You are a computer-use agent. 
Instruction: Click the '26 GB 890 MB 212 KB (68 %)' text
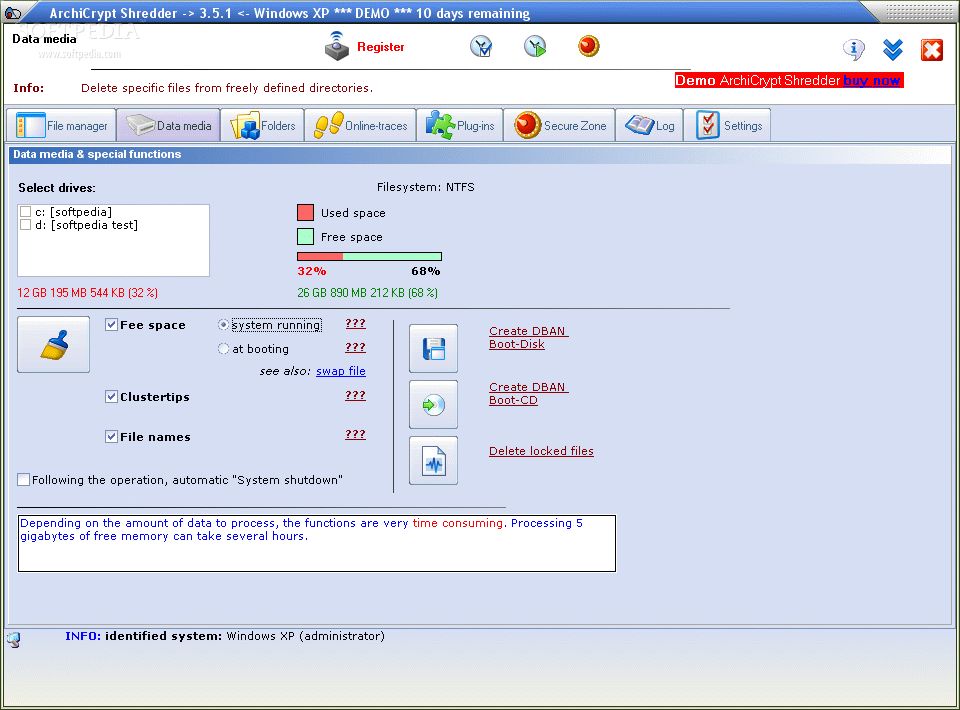point(367,293)
